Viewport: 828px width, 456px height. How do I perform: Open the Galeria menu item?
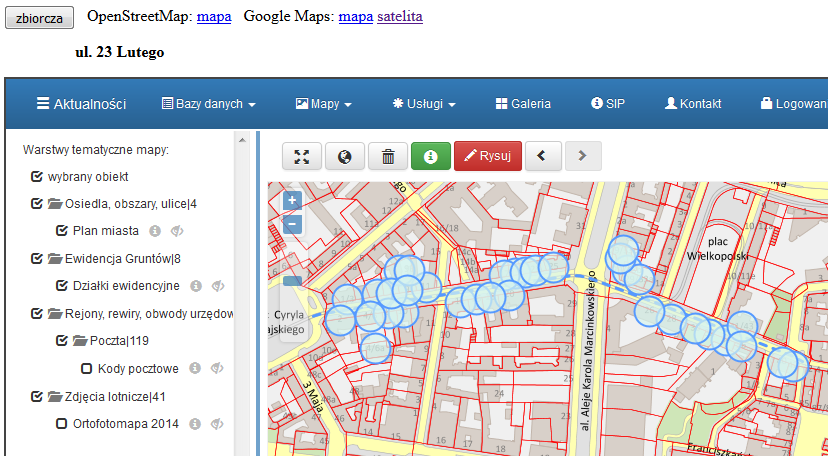[x=523, y=104]
